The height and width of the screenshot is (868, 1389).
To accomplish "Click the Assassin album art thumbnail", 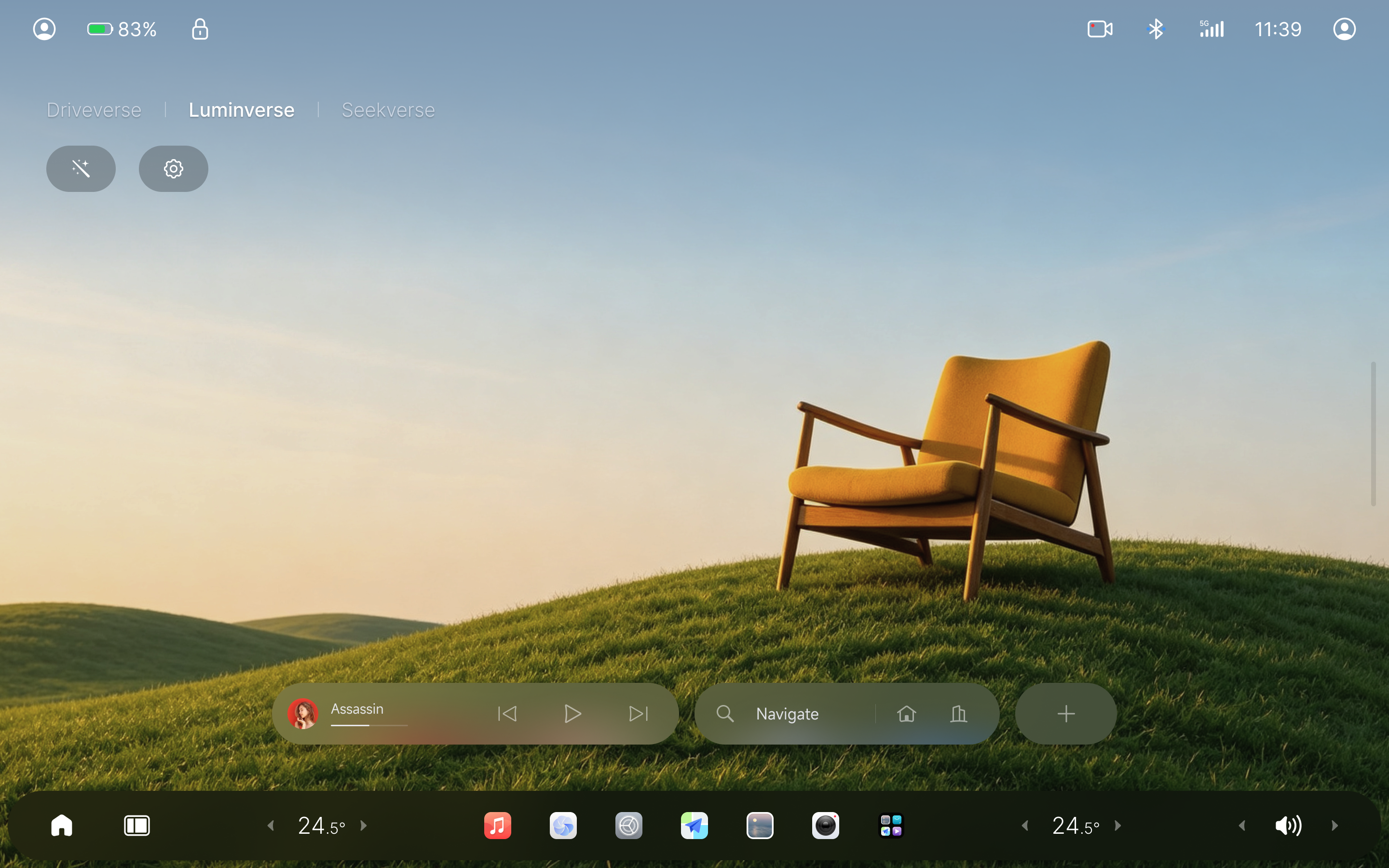I will click(x=302, y=714).
